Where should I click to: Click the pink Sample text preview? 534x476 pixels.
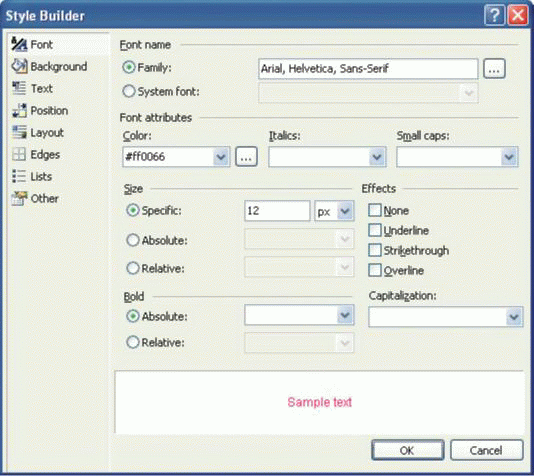pos(319,402)
